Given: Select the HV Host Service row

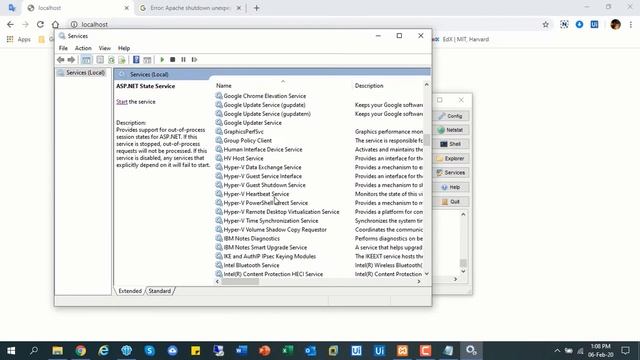Looking at the screenshot, I should pos(243,158).
